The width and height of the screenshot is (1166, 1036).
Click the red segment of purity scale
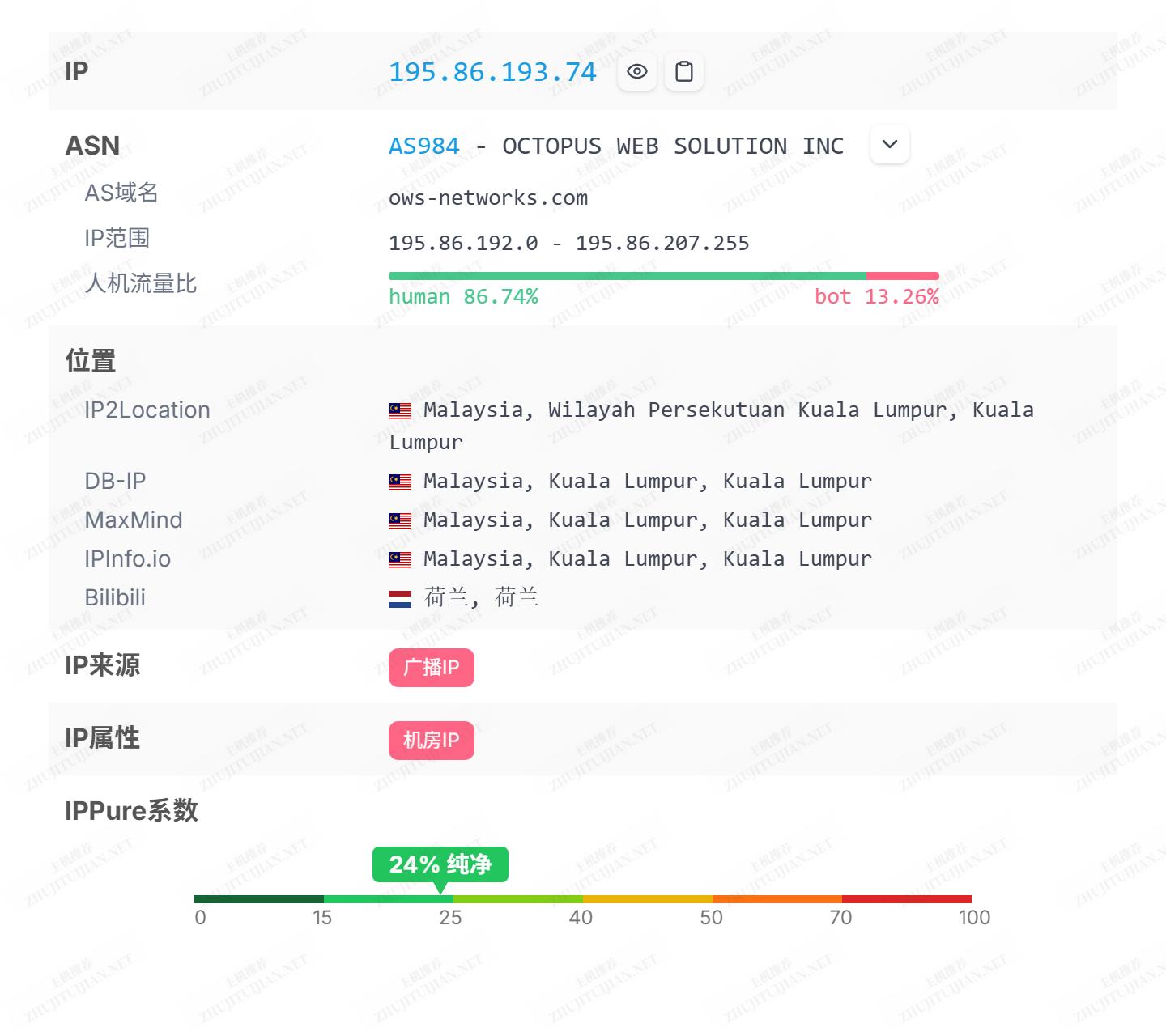(906, 899)
